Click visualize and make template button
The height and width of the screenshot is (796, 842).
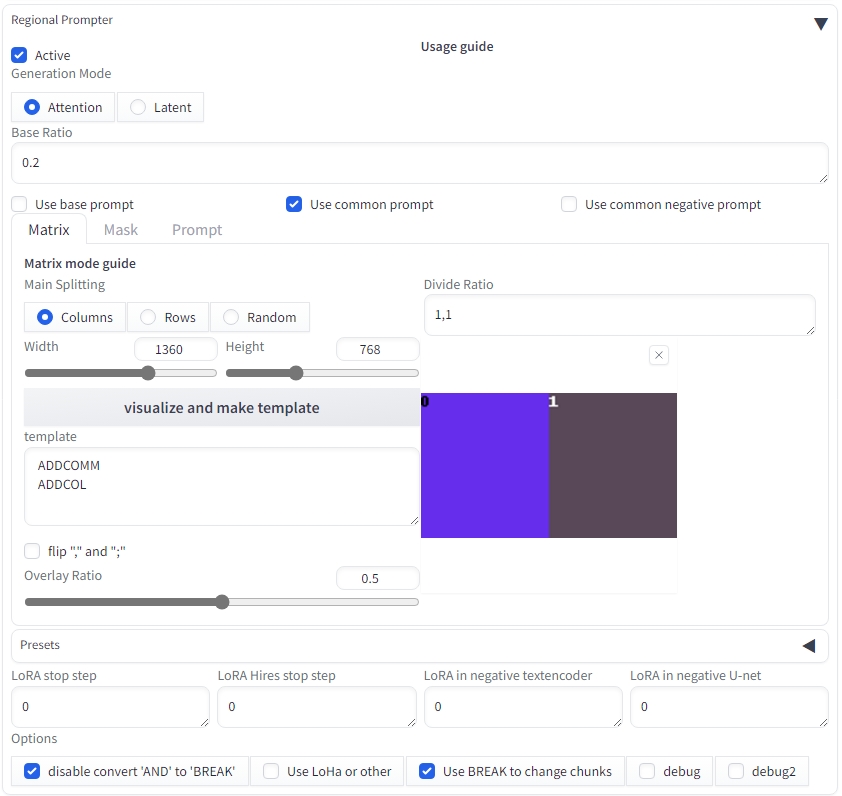click(x=221, y=408)
